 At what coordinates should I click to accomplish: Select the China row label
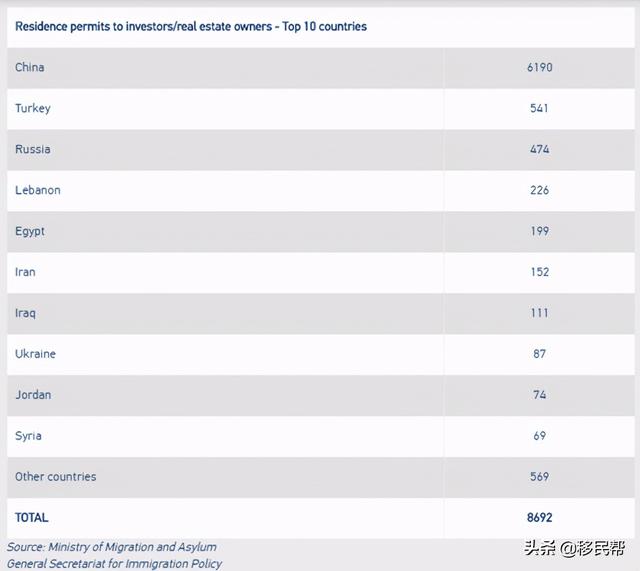[30, 68]
